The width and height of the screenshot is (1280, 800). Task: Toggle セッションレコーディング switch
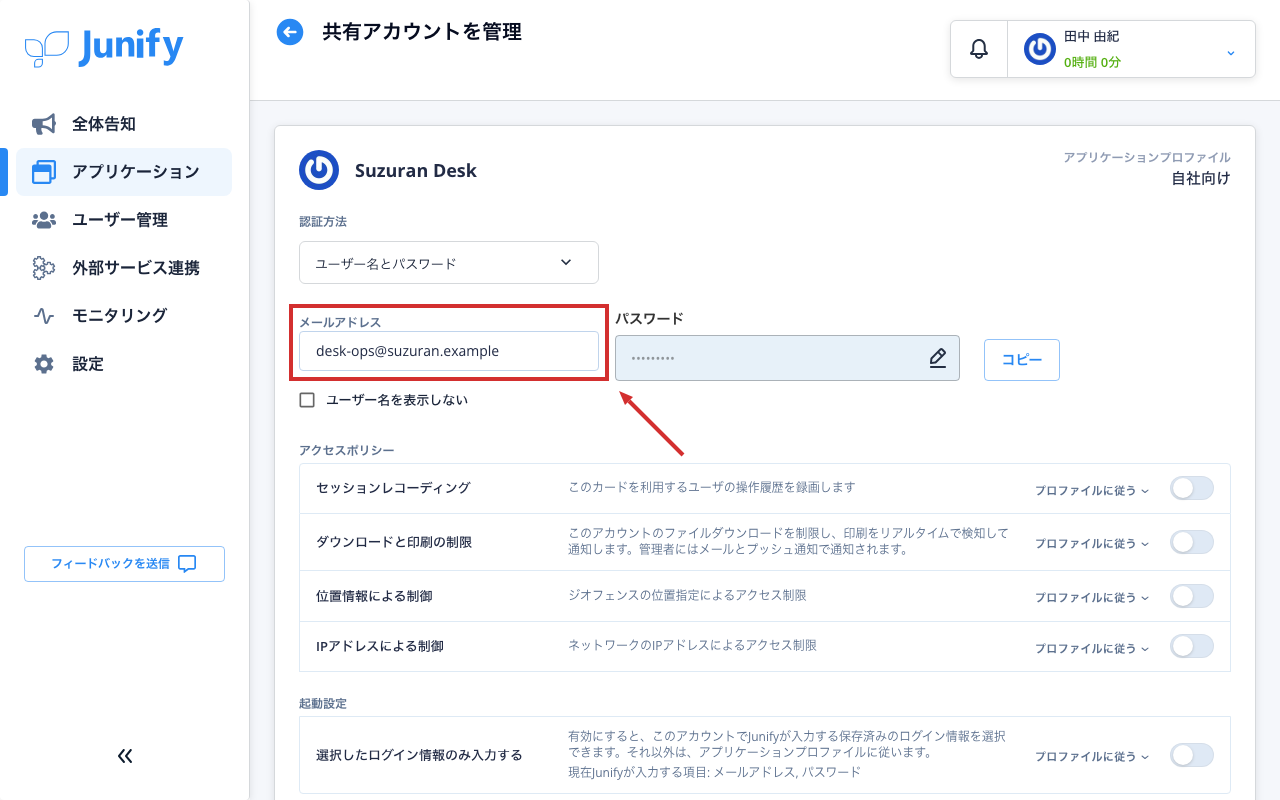coord(1192,489)
